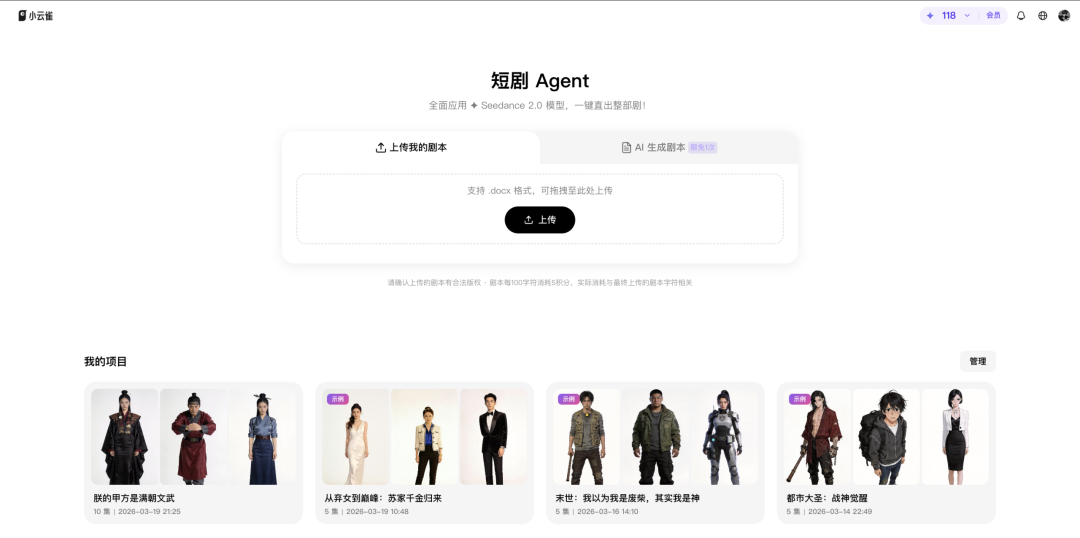
Task: Open the 从弃女到巅峰：苏家千金归来 project
Action: (424, 453)
